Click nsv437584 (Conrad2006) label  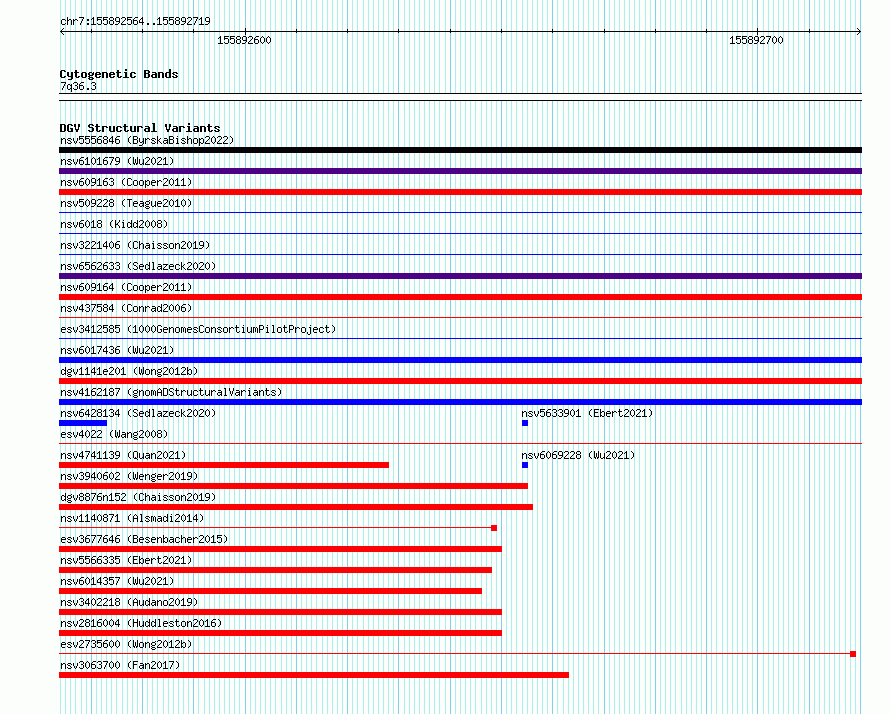point(126,308)
